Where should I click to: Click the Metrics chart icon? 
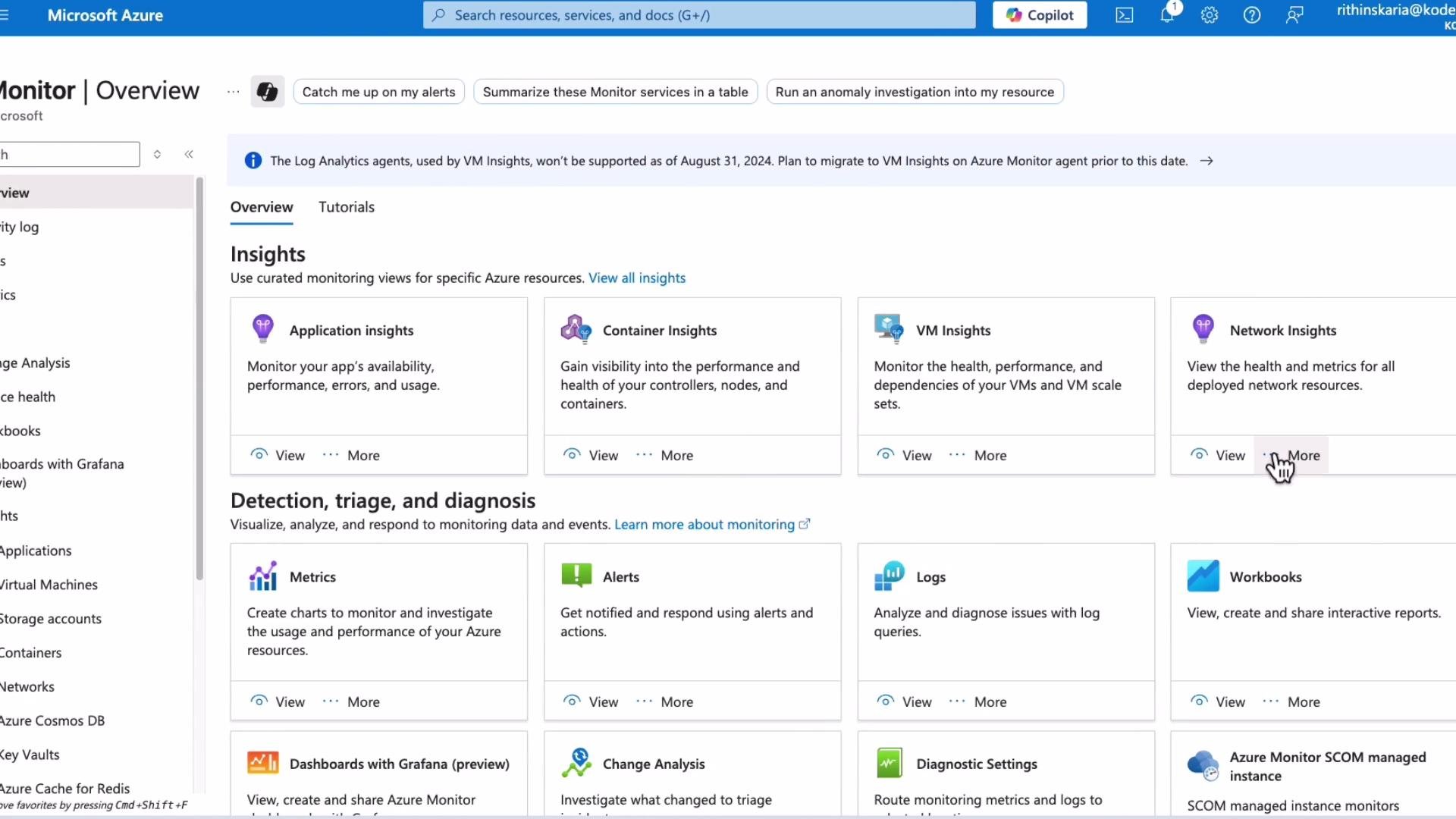coord(263,576)
